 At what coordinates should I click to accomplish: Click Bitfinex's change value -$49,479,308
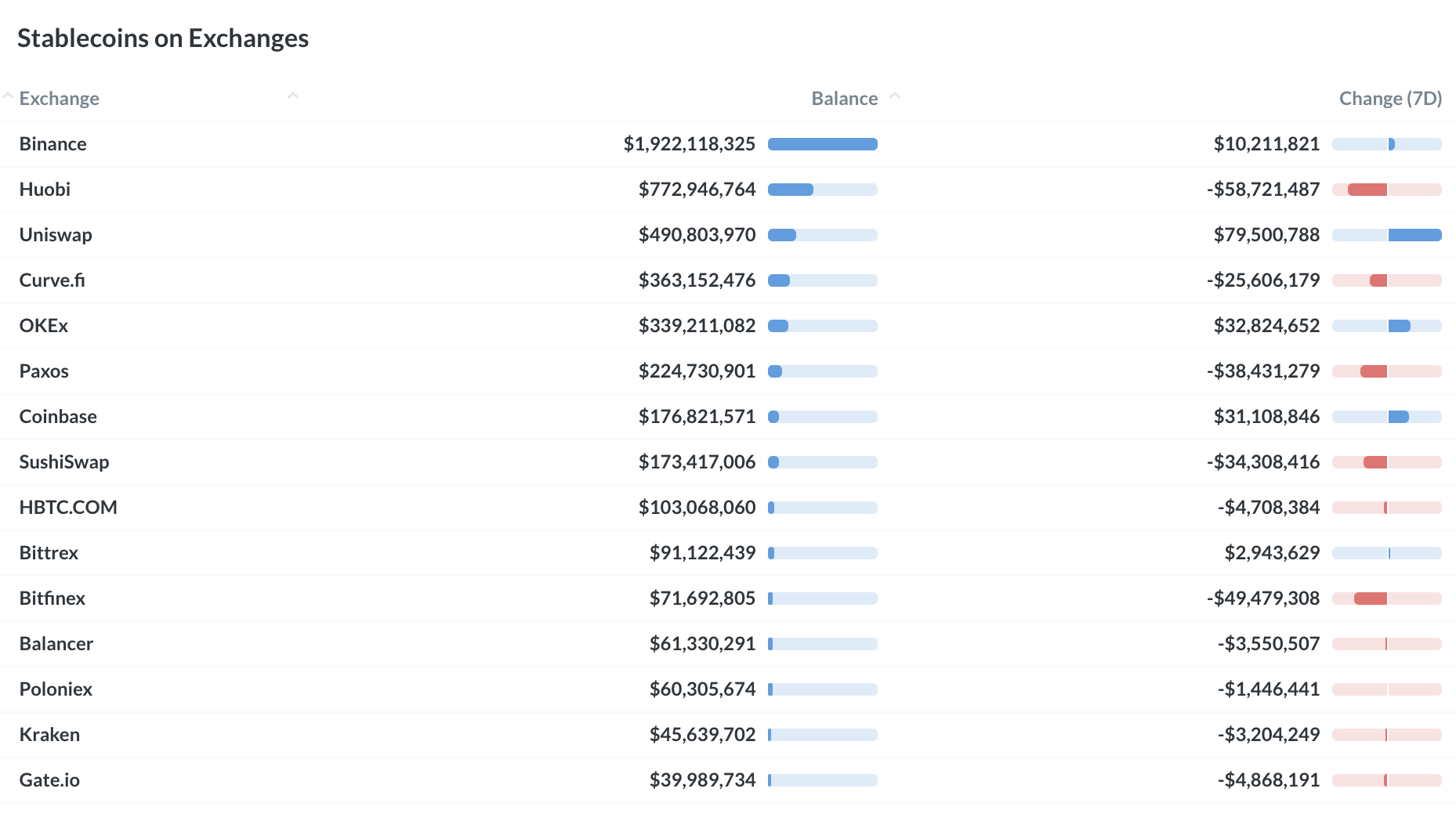pos(1262,599)
